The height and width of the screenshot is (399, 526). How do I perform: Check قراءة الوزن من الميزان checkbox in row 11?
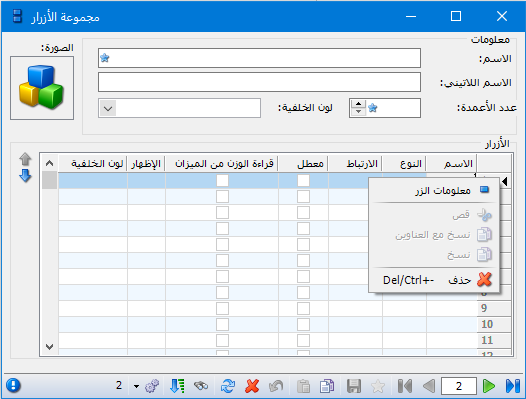(x=222, y=341)
